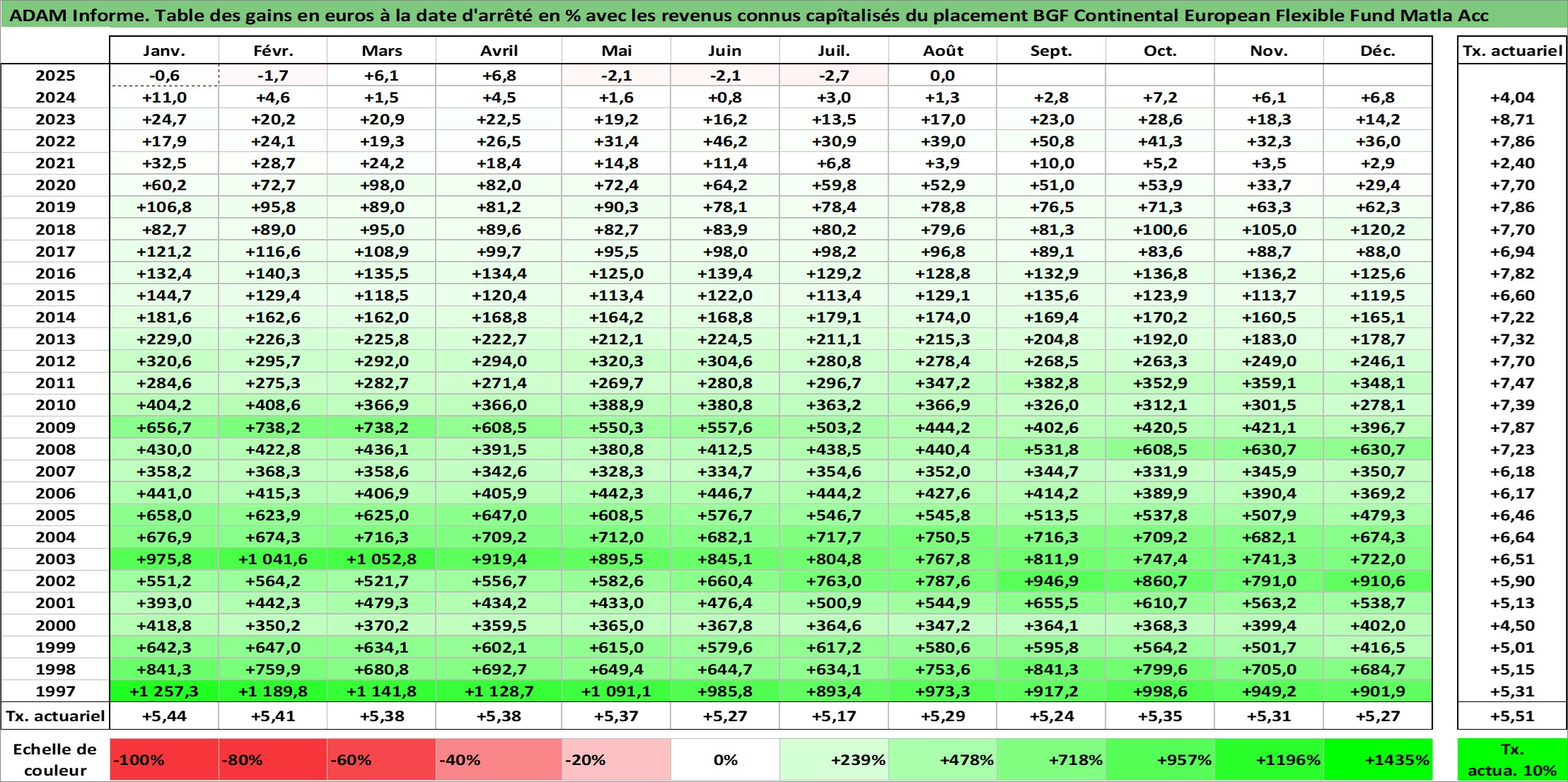This screenshot has width=1568, height=782.
Task: Click the 'Sept.' column header
Action: (1051, 51)
